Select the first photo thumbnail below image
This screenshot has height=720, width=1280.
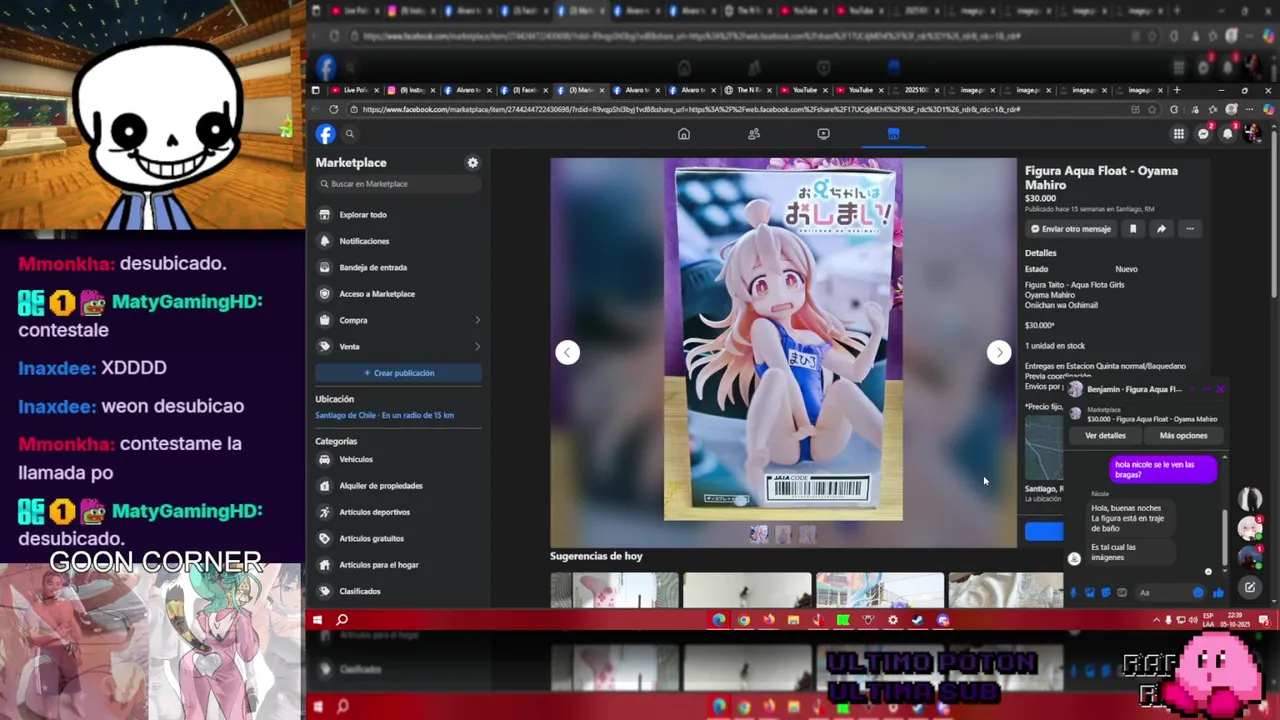[x=759, y=535]
